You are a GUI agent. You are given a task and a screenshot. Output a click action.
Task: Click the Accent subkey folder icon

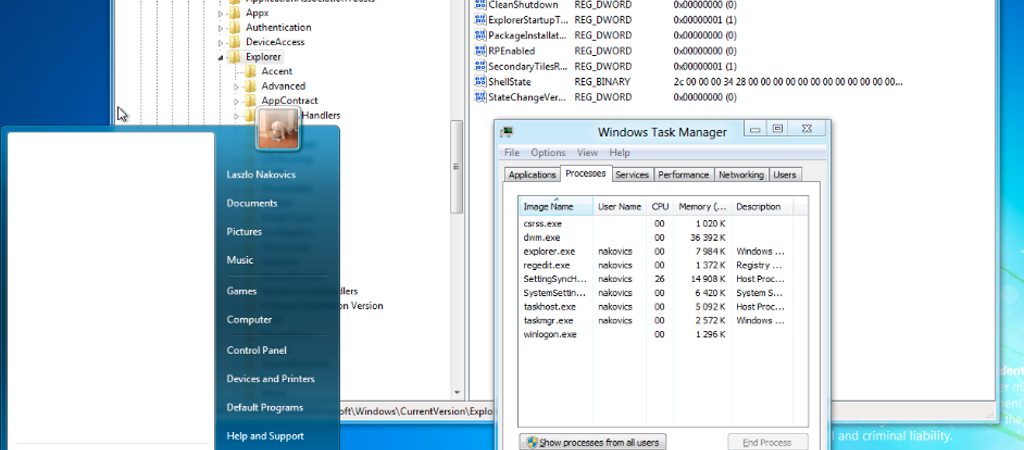pos(251,71)
